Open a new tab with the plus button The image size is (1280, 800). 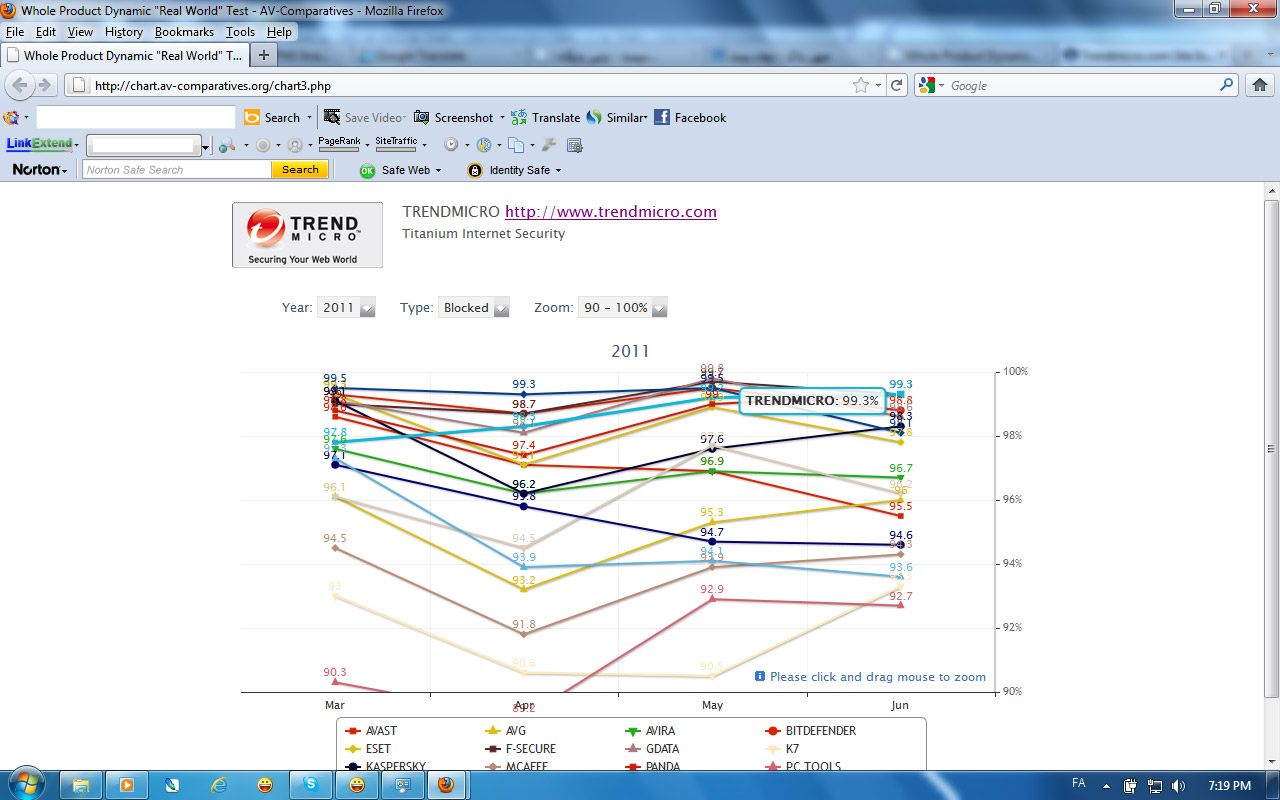pos(264,55)
